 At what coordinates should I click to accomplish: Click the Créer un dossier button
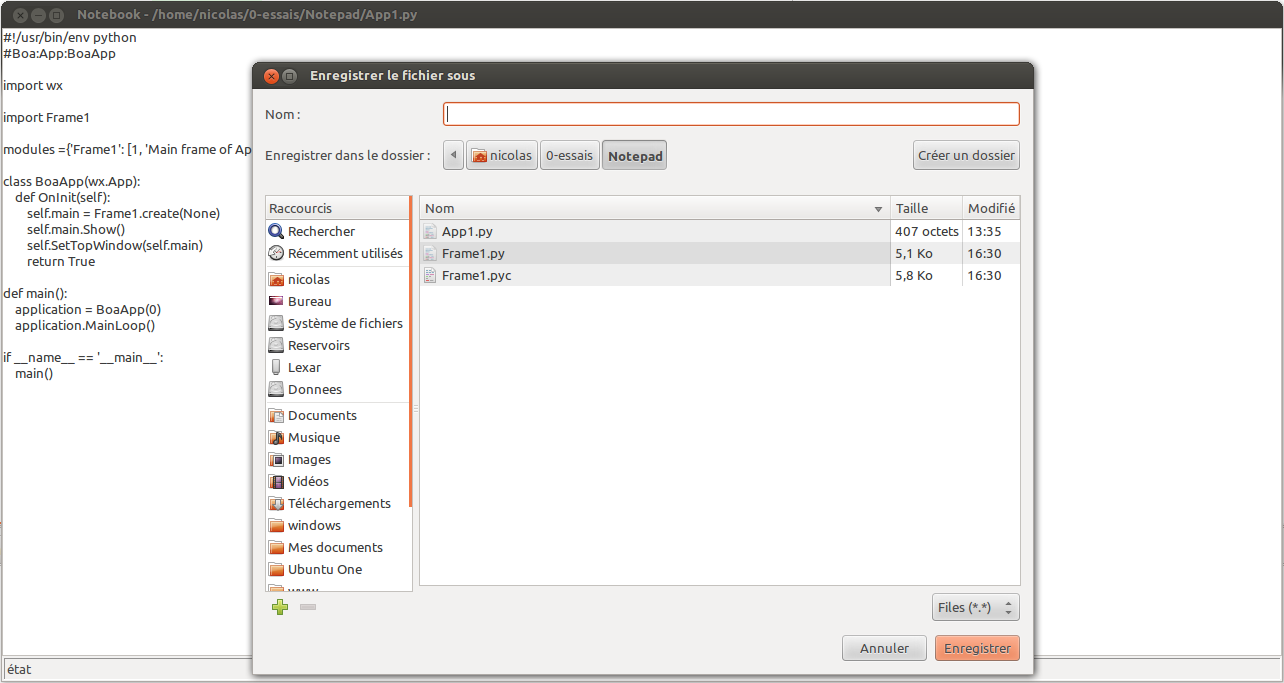coord(966,155)
